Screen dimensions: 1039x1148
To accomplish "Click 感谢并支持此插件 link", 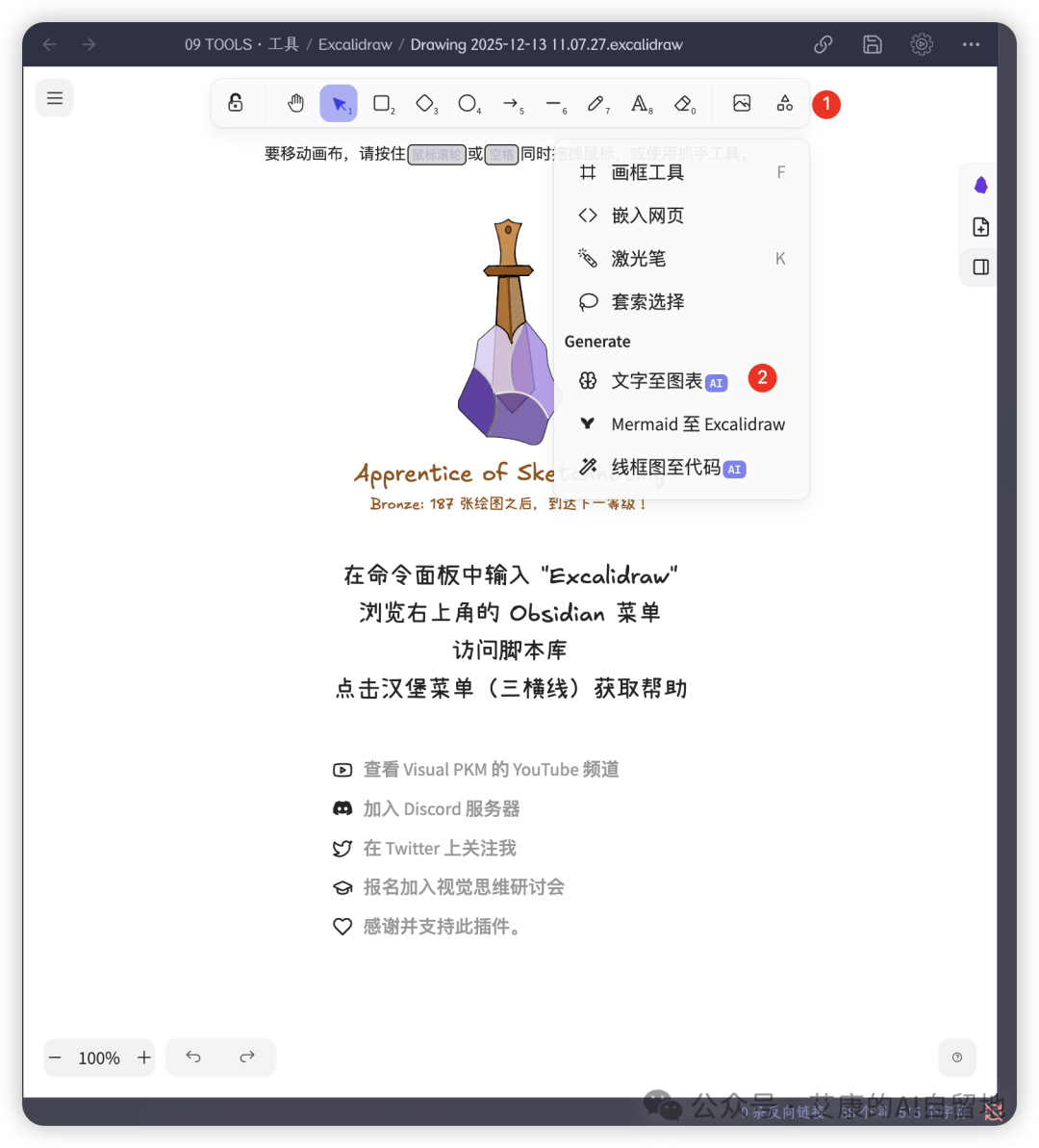I will 428,926.
